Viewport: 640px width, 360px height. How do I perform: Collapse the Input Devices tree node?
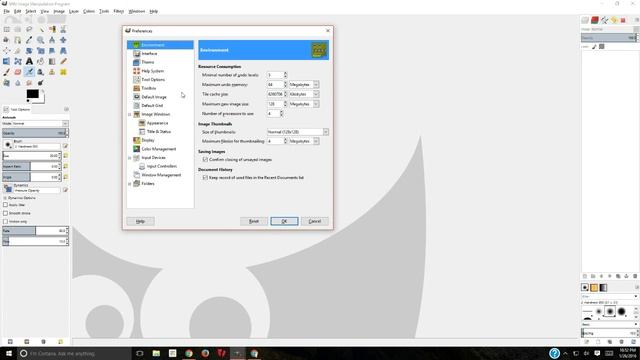(x=130, y=158)
